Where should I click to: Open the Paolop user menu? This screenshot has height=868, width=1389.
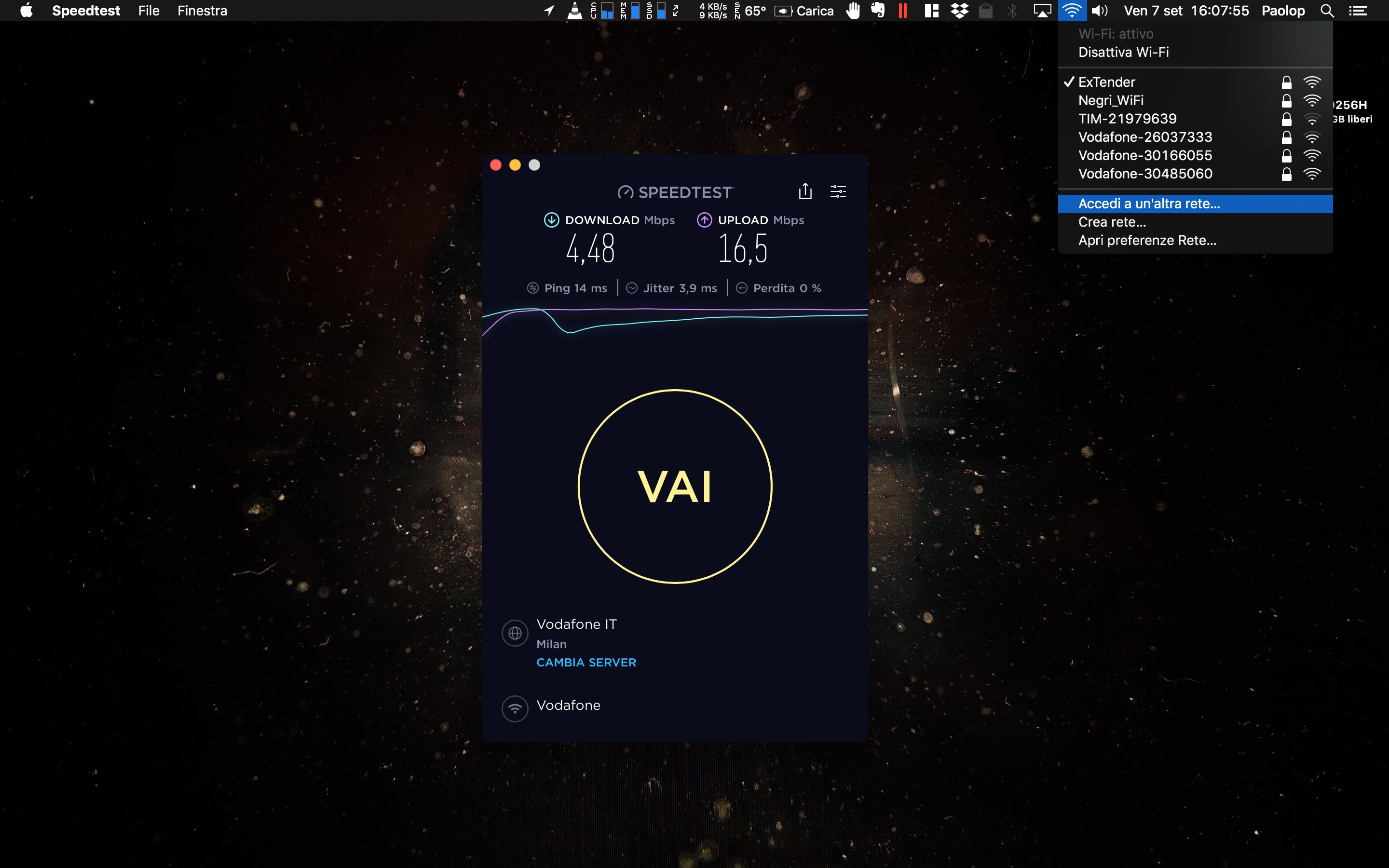tap(1283, 10)
